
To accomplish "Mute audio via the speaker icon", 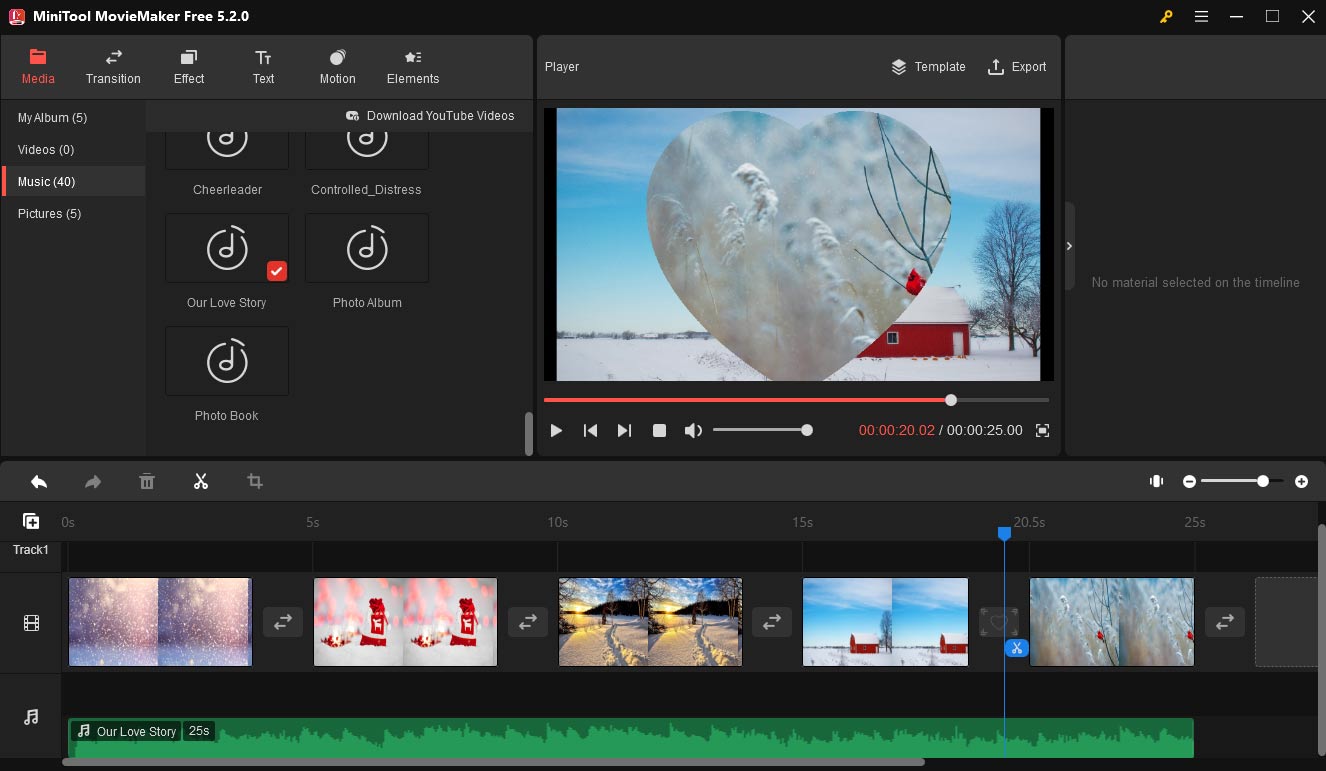I will pos(692,430).
